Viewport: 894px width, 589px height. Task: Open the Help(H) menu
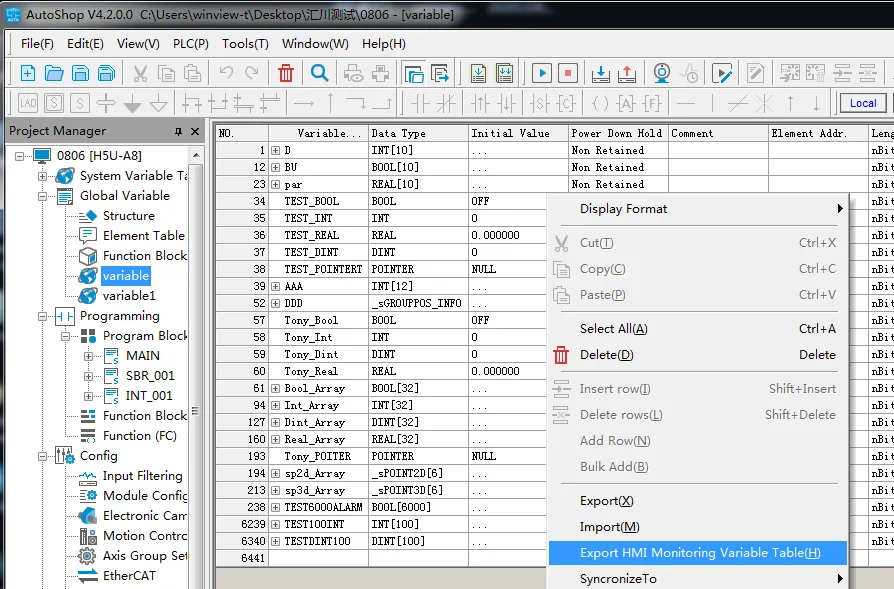pyautogui.click(x=384, y=44)
